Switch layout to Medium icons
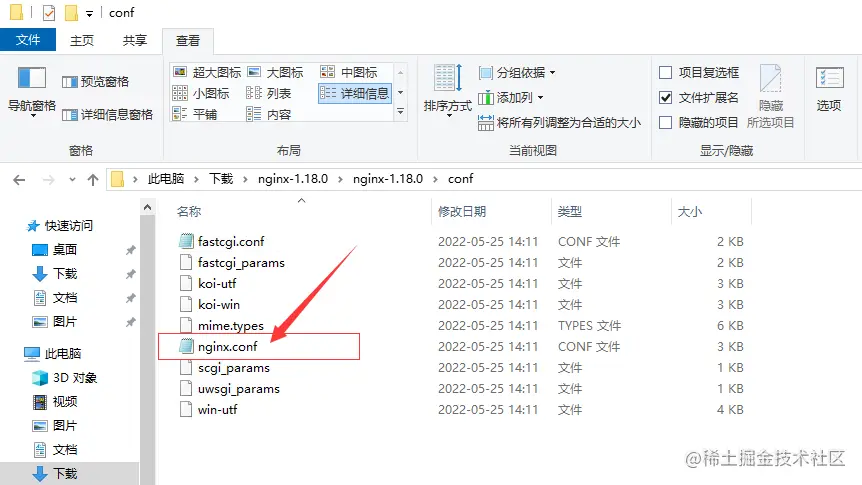 tap(349, 72)
